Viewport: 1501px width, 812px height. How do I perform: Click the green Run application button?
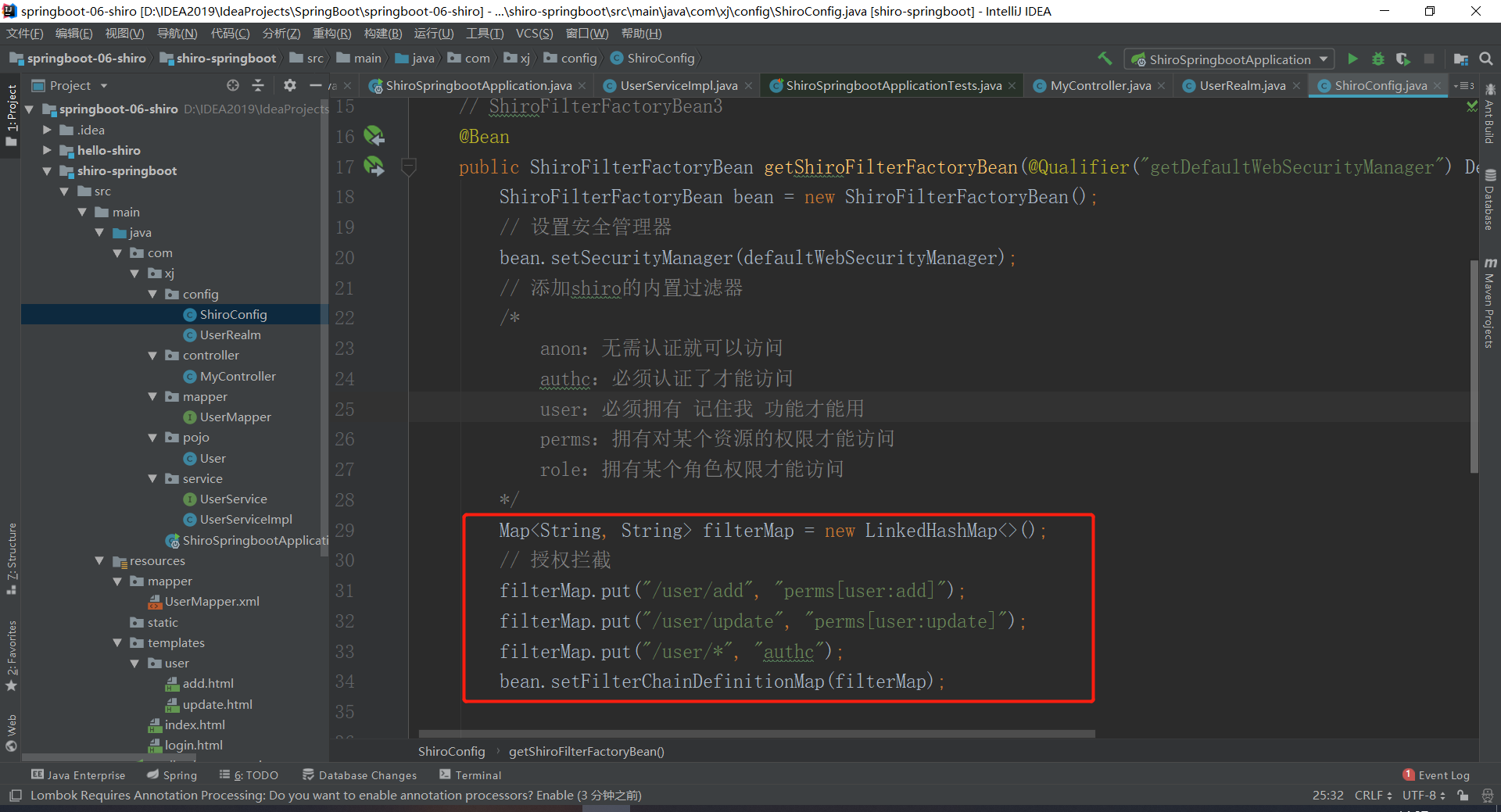(x=1352, y=59)
